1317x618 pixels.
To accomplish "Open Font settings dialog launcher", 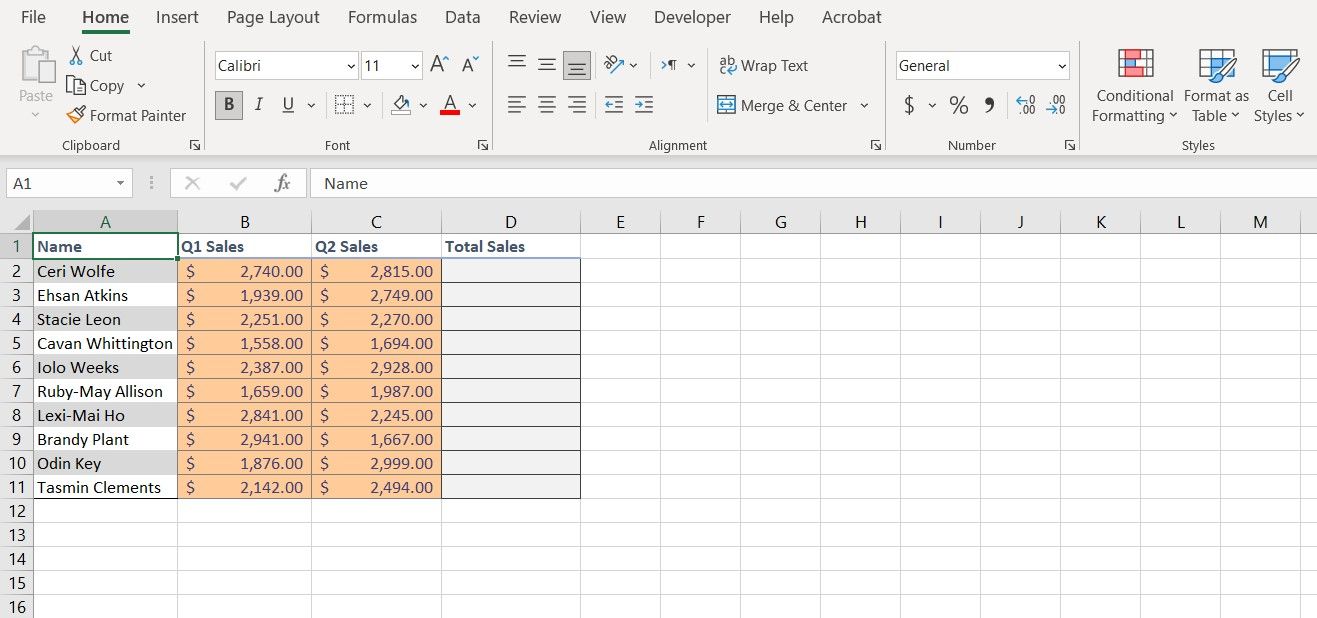I will click(483, 145).
